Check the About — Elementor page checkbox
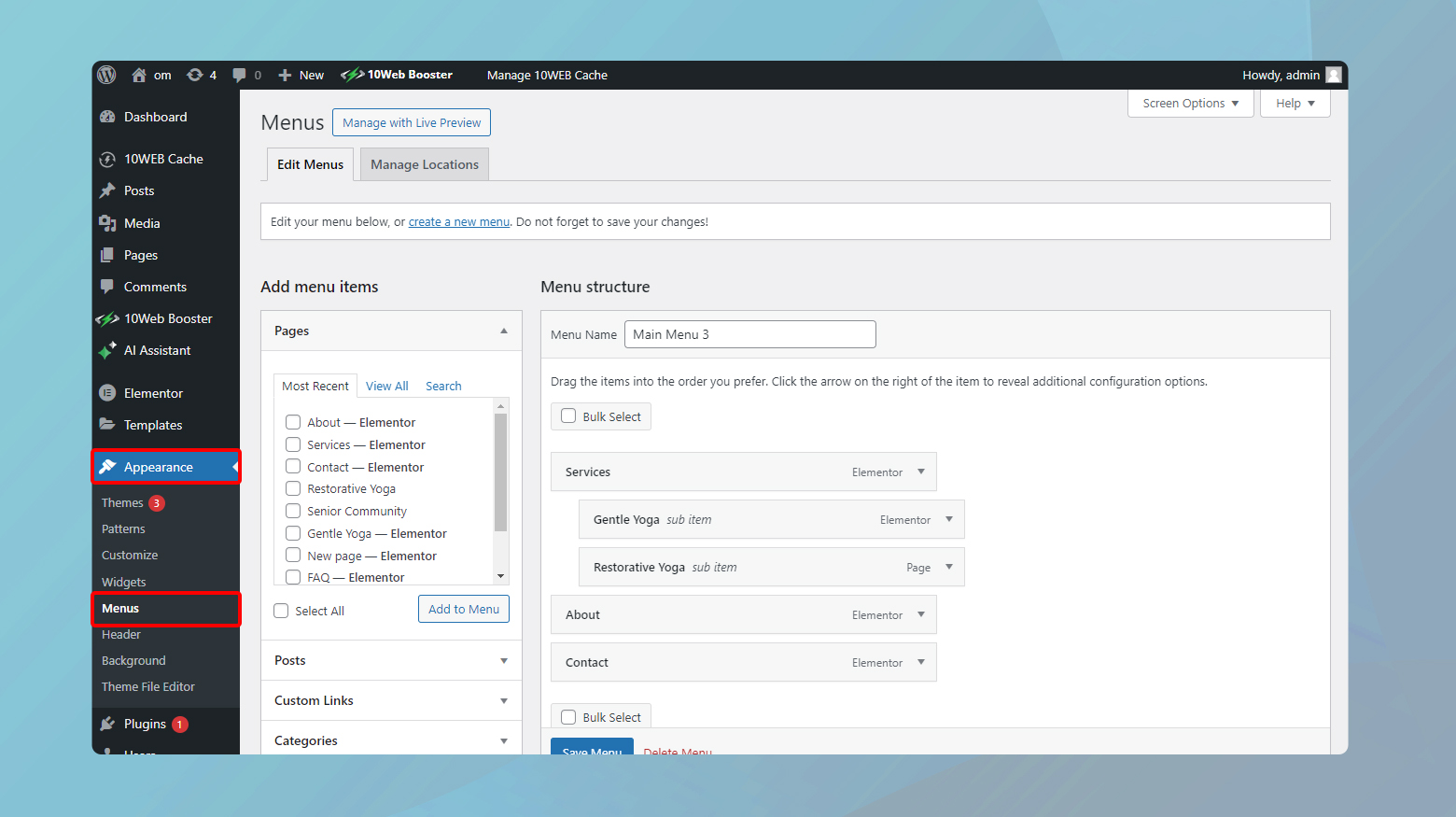Image resolution: width=1456 pixels, height=817 pixels. click(293, 422)
